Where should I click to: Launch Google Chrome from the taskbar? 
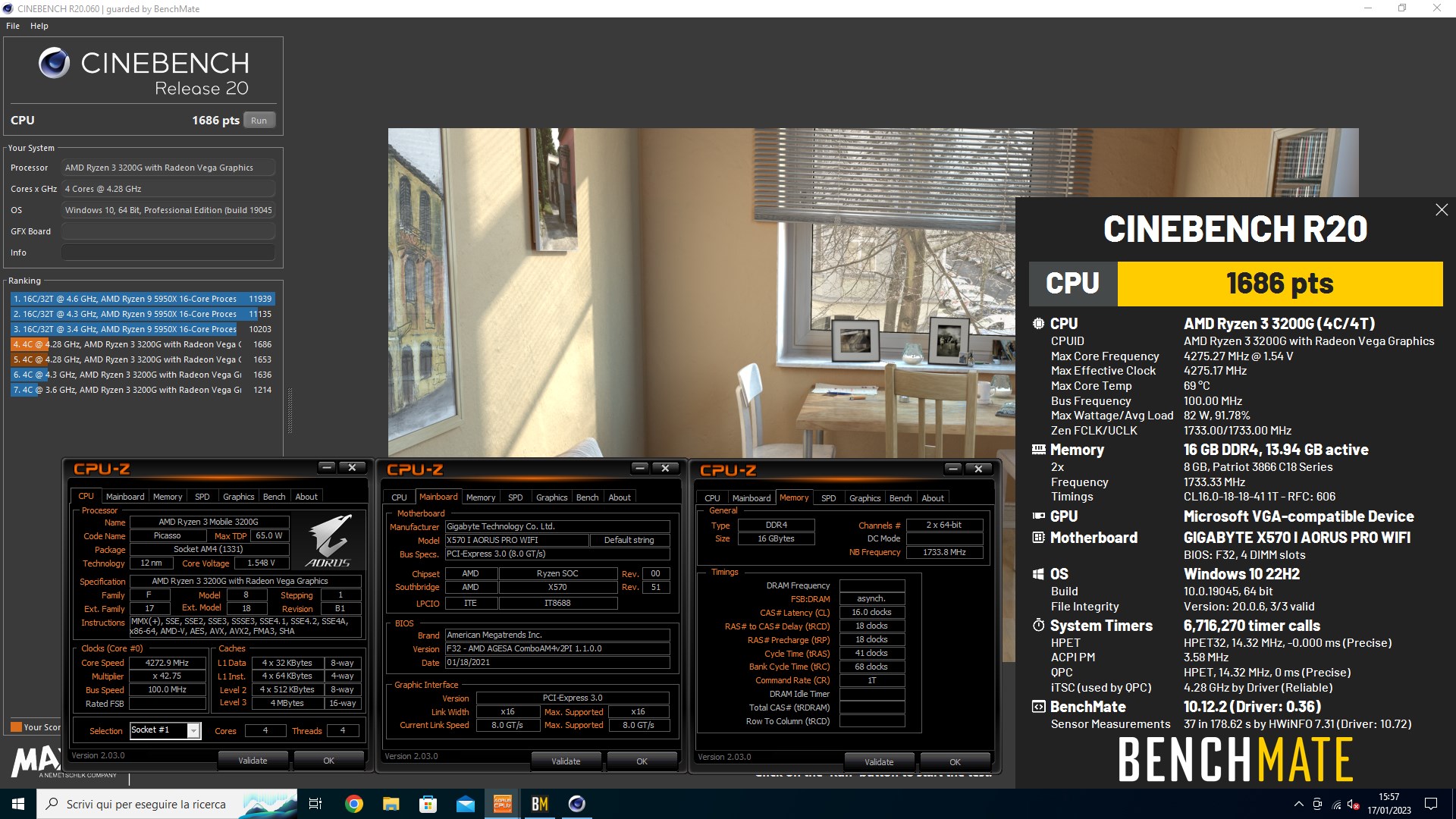(x=353, y=804)
